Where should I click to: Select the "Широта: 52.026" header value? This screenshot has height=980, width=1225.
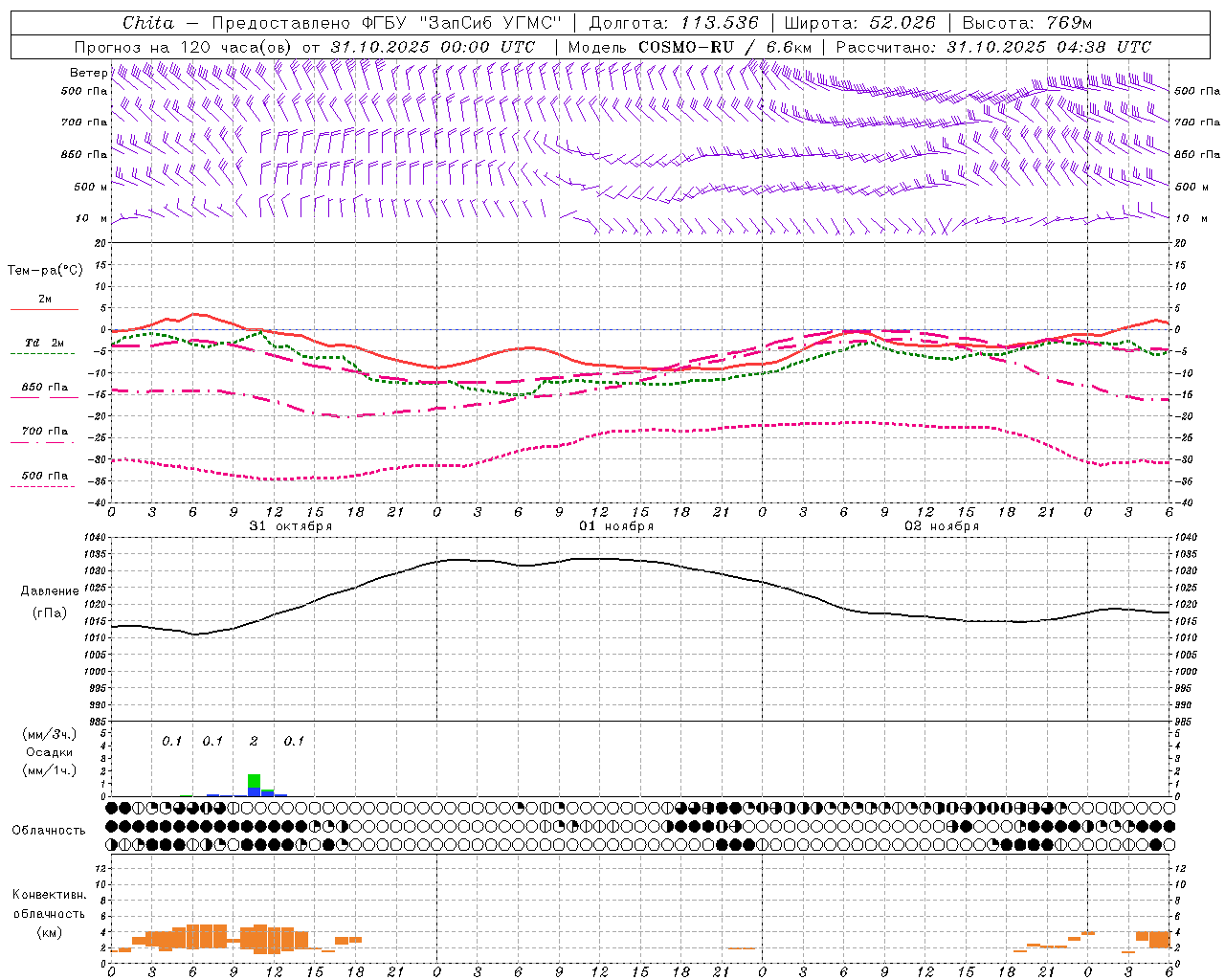tap(860, 22)
